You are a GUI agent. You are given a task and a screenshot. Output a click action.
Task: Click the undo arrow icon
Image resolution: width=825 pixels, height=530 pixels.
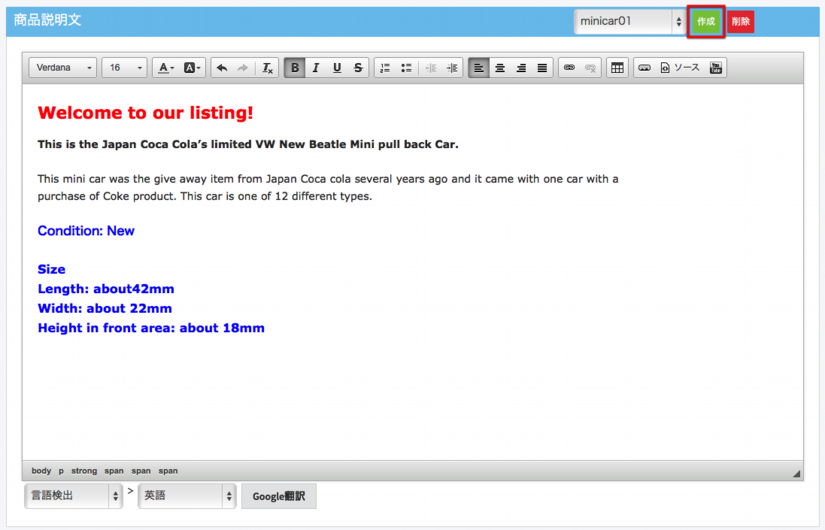pos(222,68)
